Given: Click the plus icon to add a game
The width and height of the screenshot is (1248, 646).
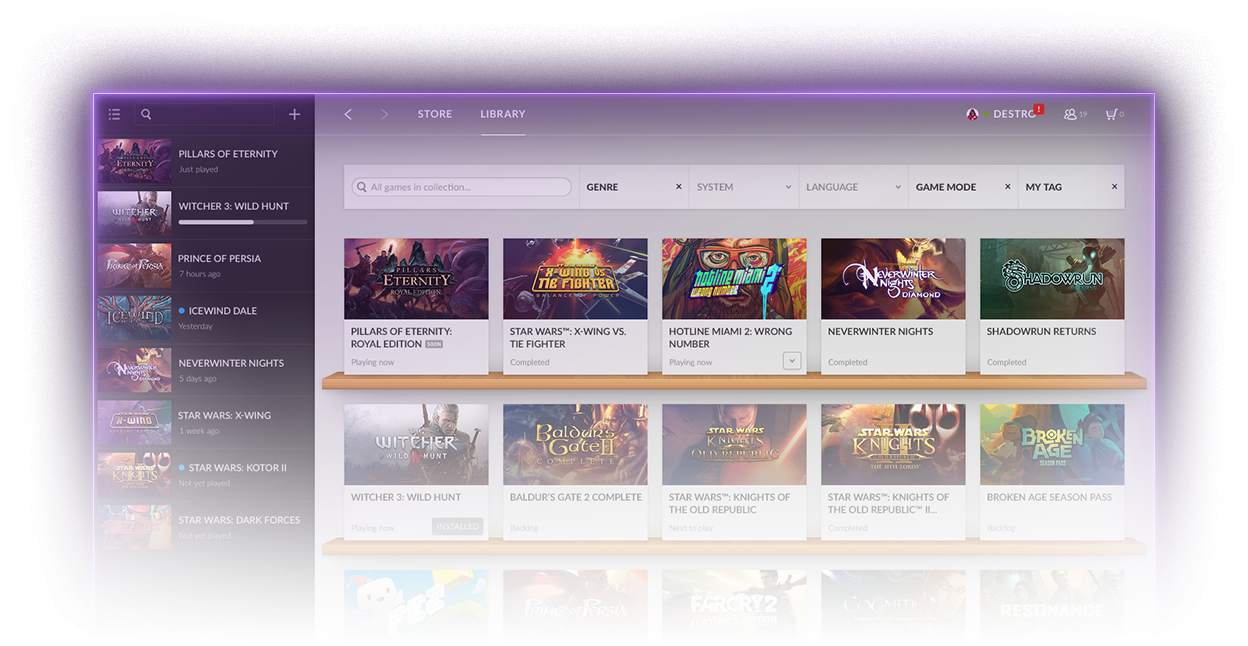Looking at the screenshot, I should click(x=294, y=114).
